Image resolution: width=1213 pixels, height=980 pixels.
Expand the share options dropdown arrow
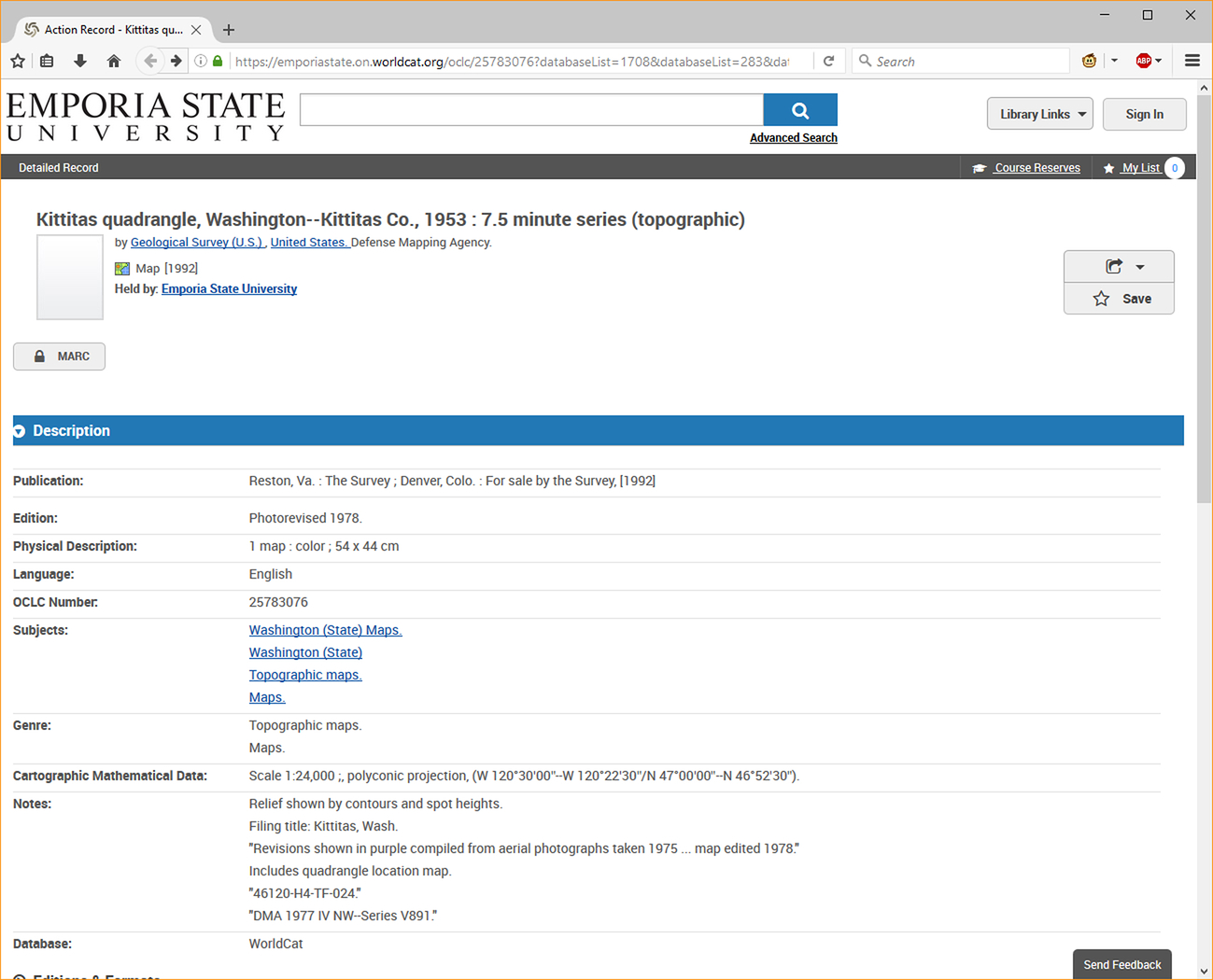click(x=1140, y=267)
